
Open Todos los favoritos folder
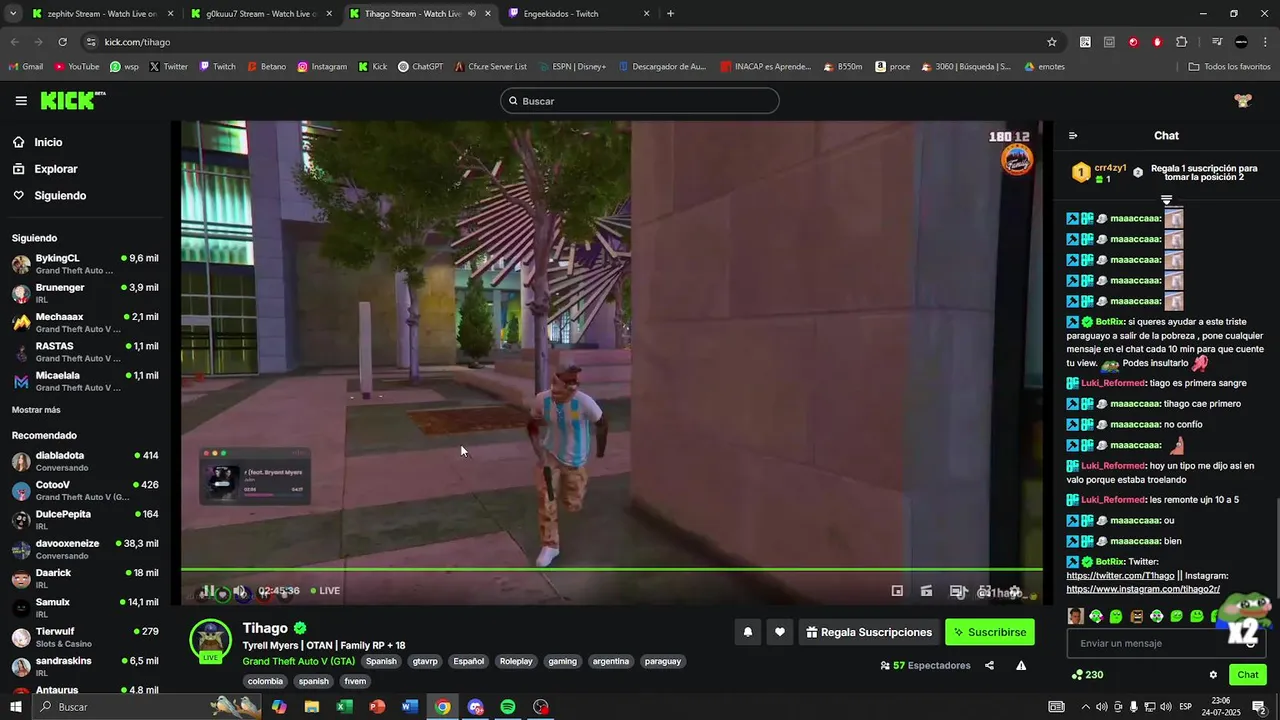pyautogui.click(x=1230, y=67)
